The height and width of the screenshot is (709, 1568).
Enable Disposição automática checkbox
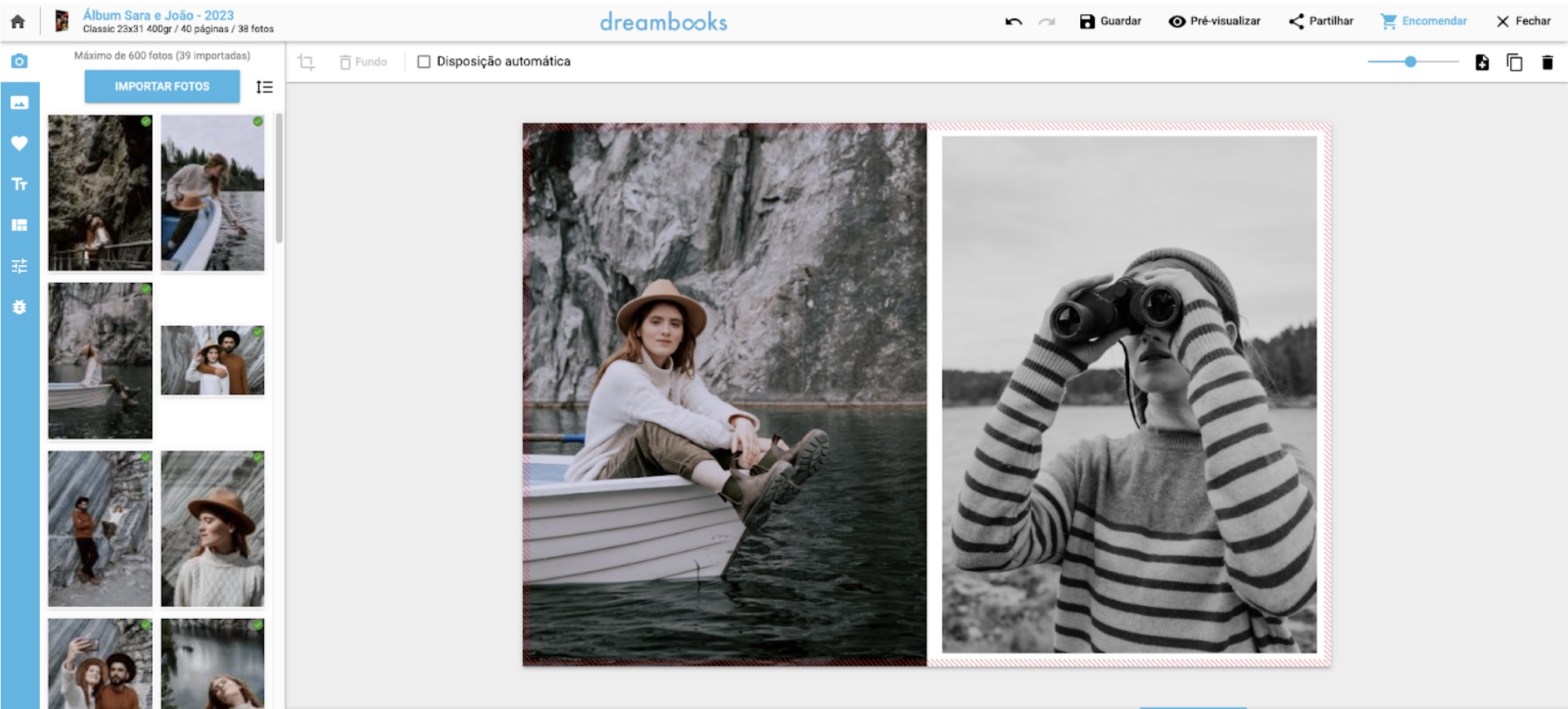(423, 61)
